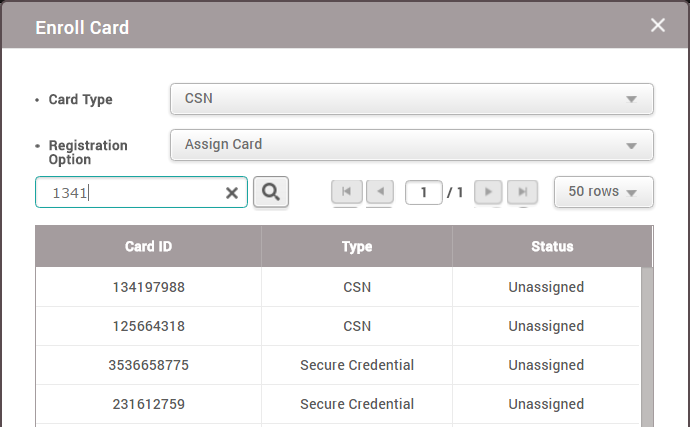This screenshot has width=690, height=427.
Task: Jump to last page of results
Action: (522, 192)
